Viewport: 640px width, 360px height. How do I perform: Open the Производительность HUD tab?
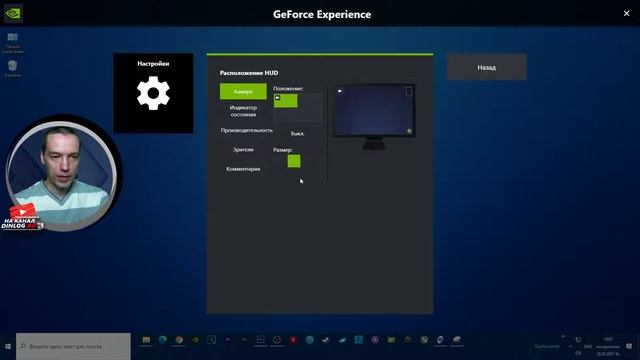(x=247, y=130)
